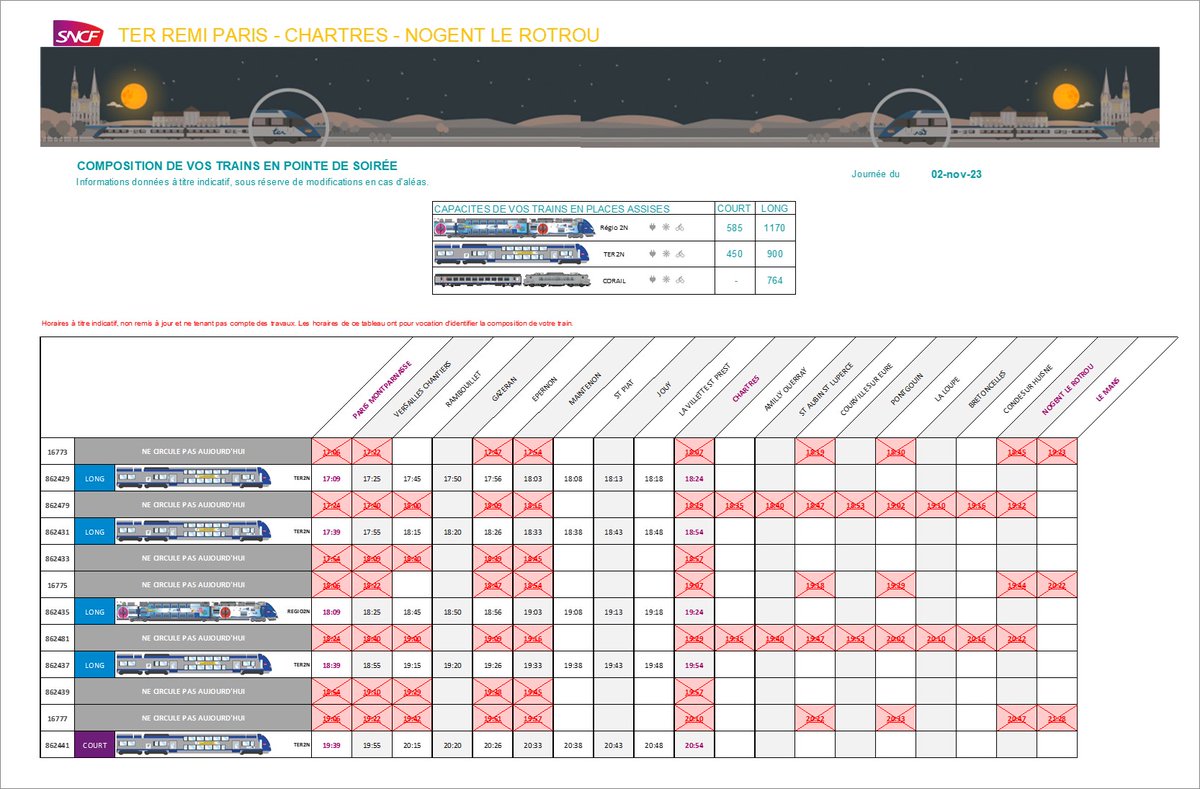
Task: Click the power plug icon in CORAIL row
Action: click(652, 280)
